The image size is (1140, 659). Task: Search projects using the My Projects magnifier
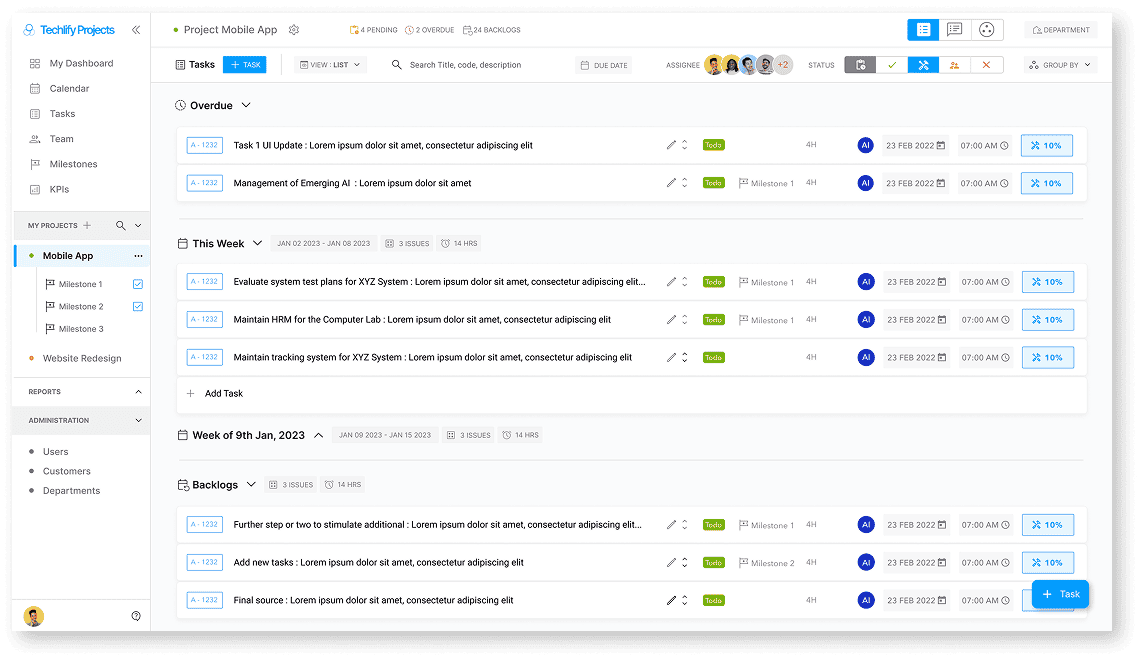point(121,226)
